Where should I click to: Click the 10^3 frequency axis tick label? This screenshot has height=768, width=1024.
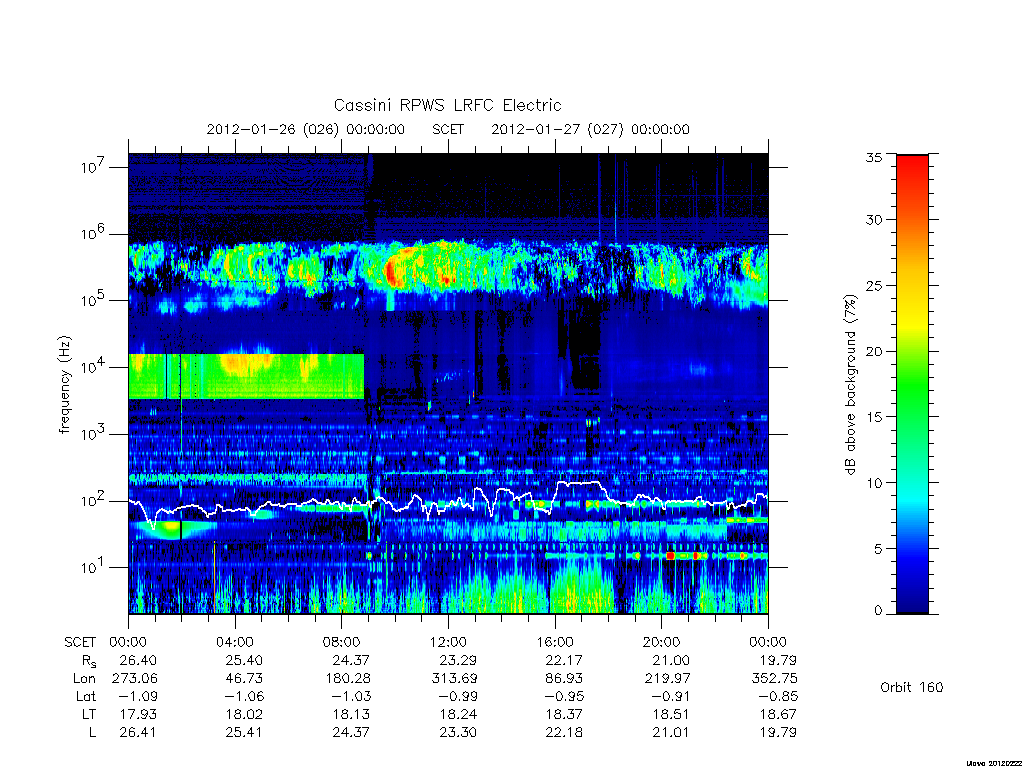click(x=95, y=433)
